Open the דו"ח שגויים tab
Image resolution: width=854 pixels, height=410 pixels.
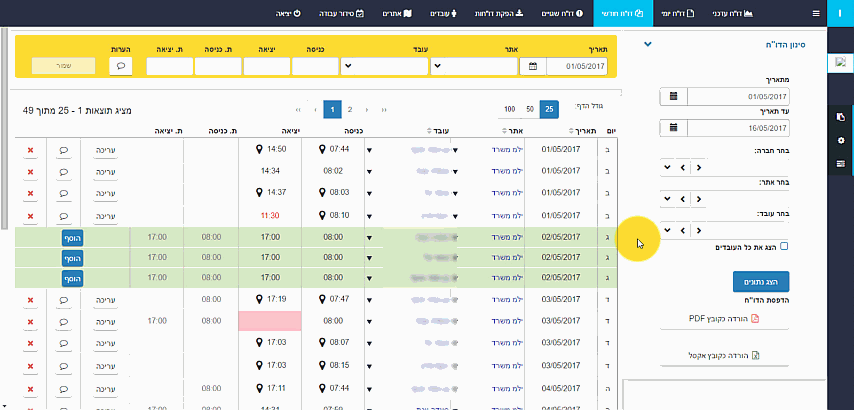562,13
